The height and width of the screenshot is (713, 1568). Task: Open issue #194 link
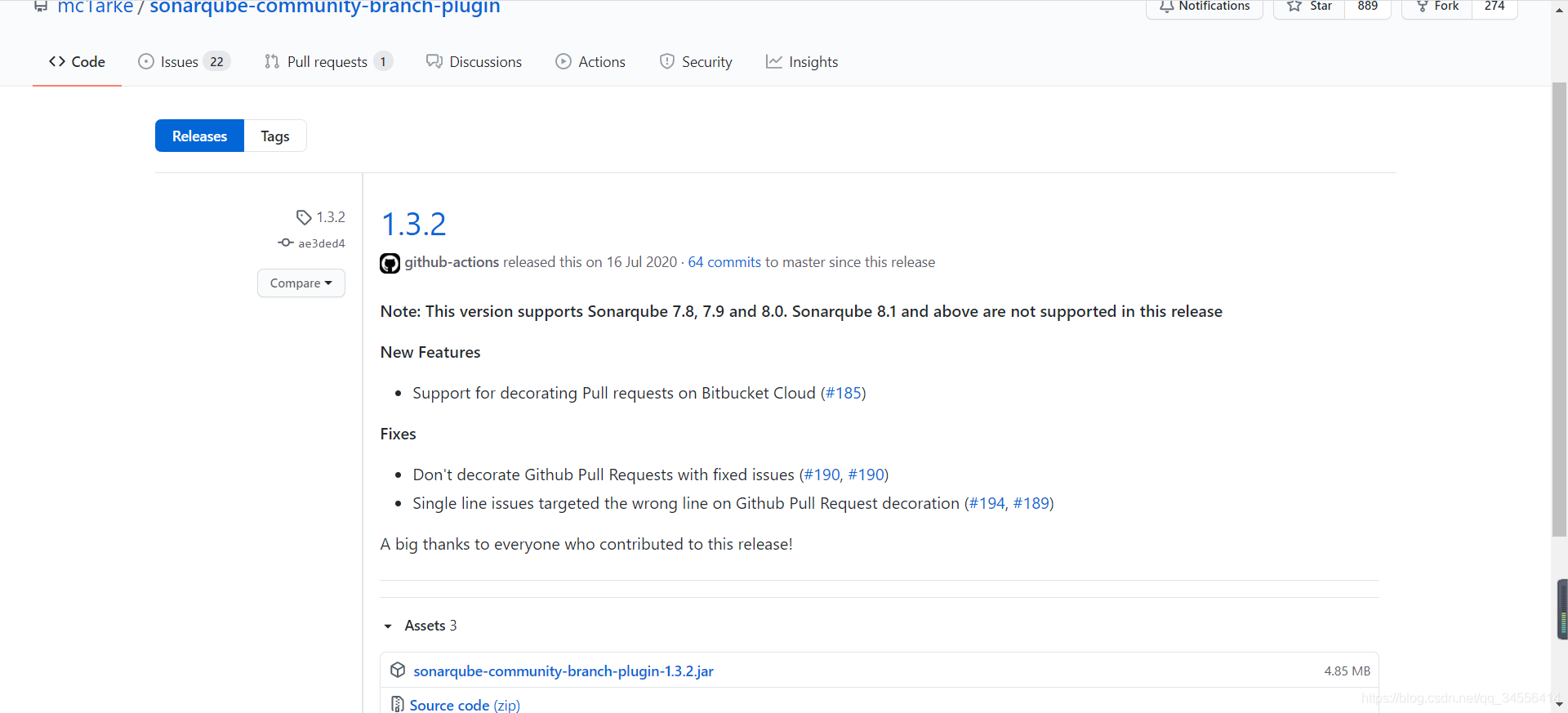987,503
